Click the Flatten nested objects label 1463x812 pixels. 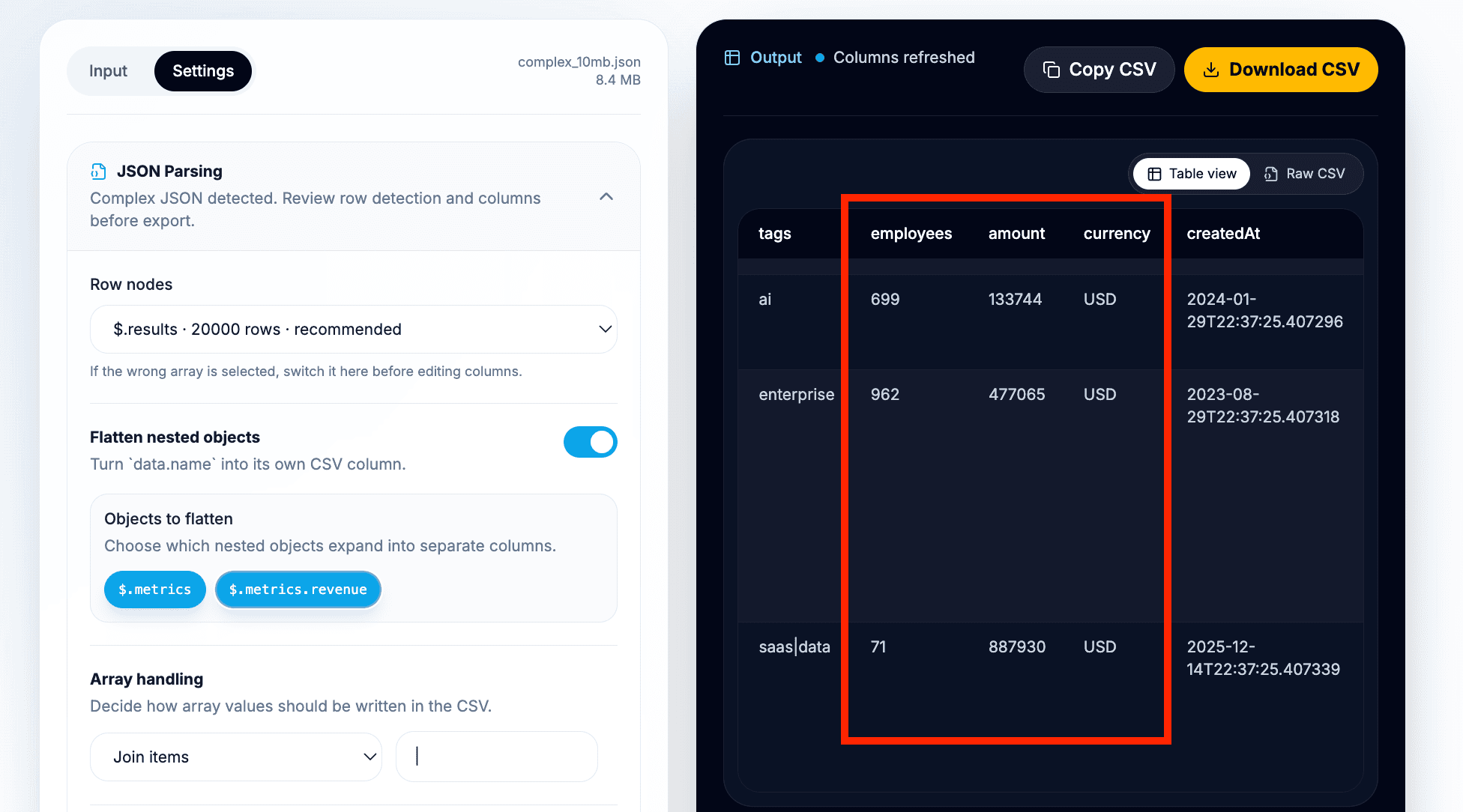(x=175, y=437)
